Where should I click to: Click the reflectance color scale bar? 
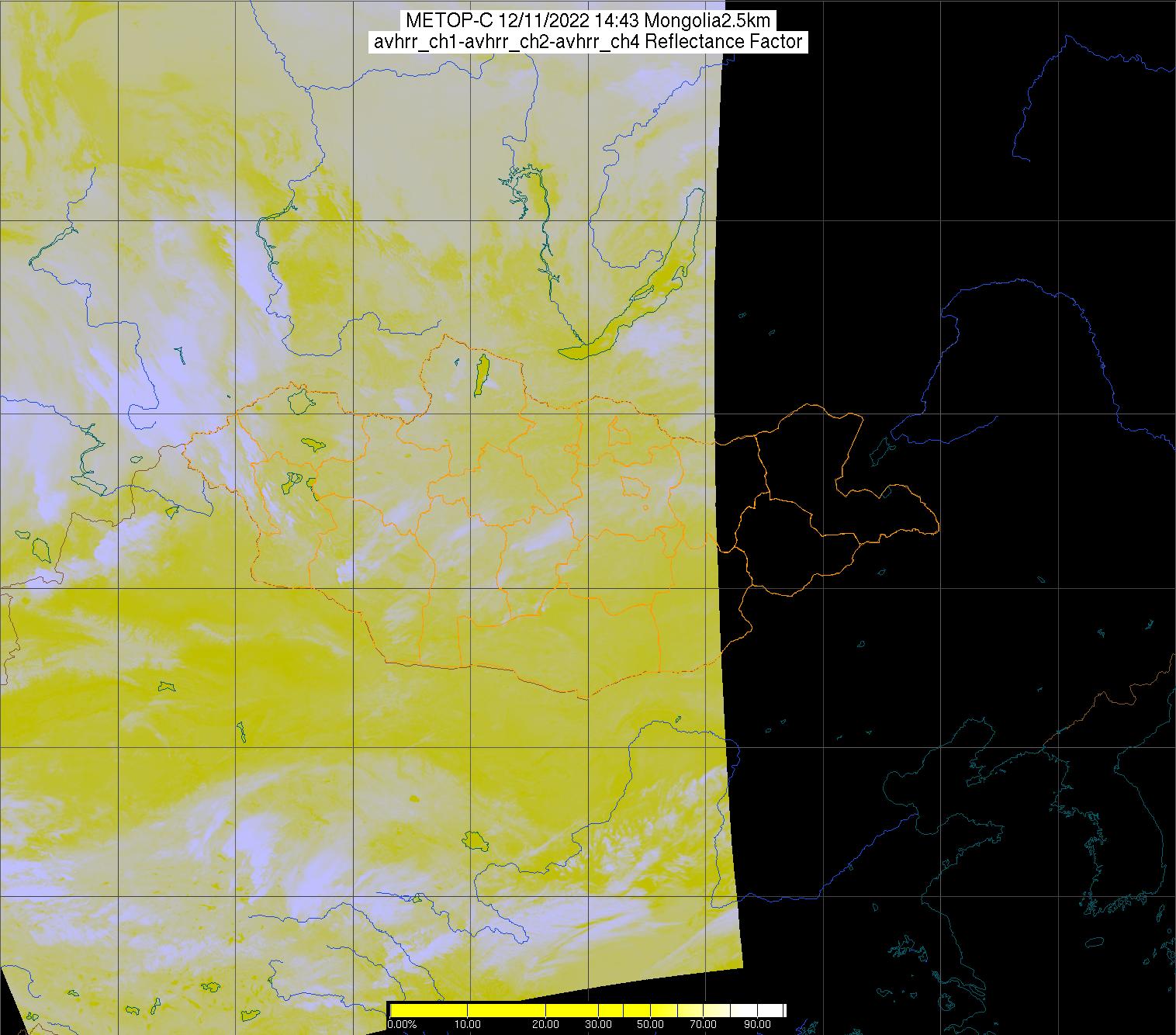(x=587, y=1009)
